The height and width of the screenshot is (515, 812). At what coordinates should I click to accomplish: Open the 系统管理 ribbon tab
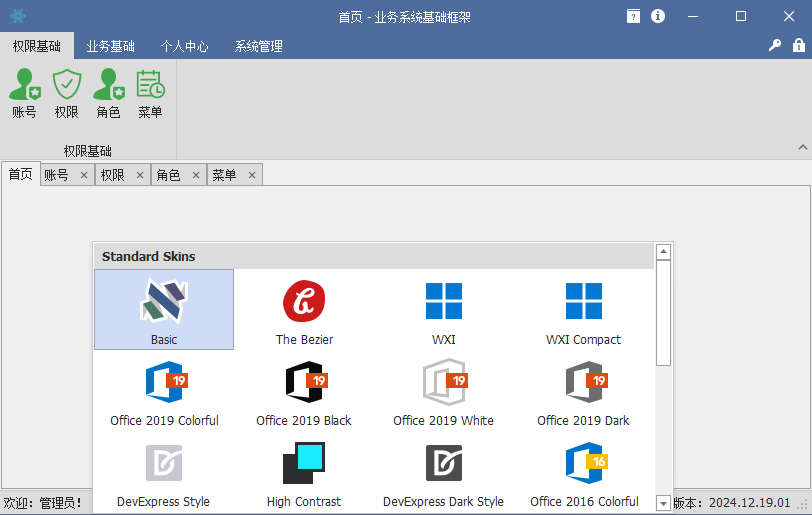tap(258, 46)
